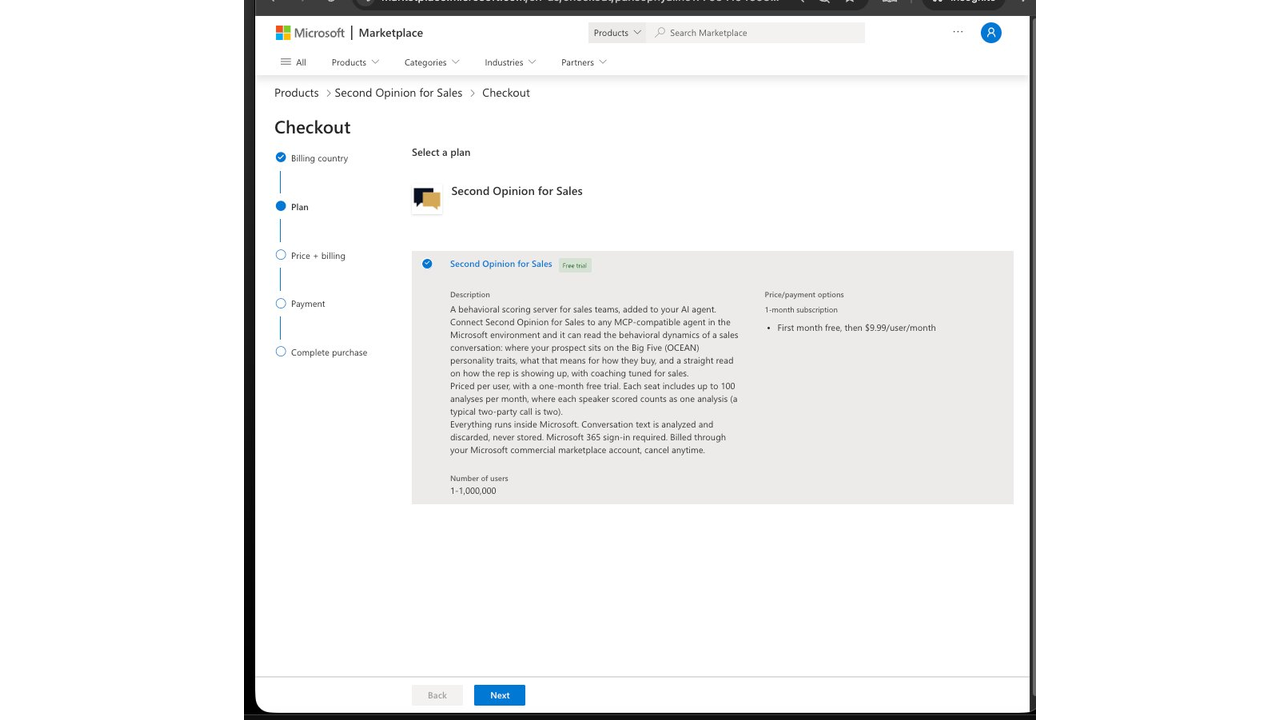Viewport: 1280px width, 720px height.
Task: Click the 'Price/payment options' heading
Action: pyautogui.click(x=804, y=295)
